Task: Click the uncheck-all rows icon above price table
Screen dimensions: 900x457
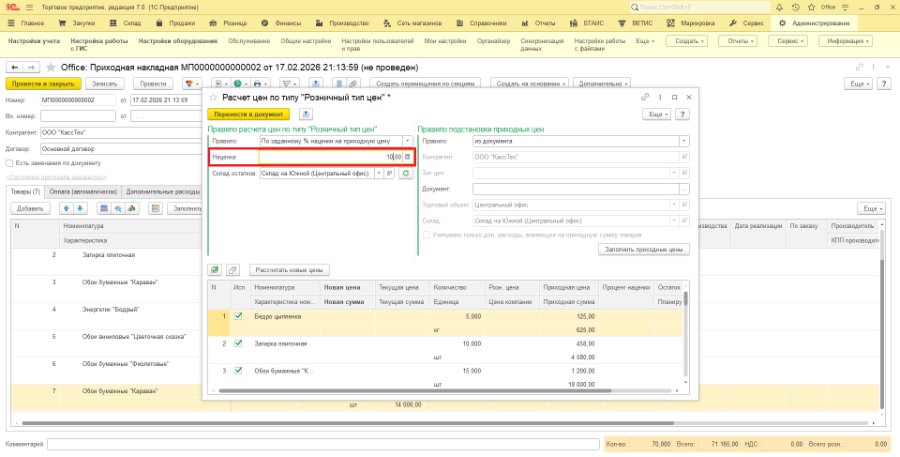Action: (x=232, y=269)
